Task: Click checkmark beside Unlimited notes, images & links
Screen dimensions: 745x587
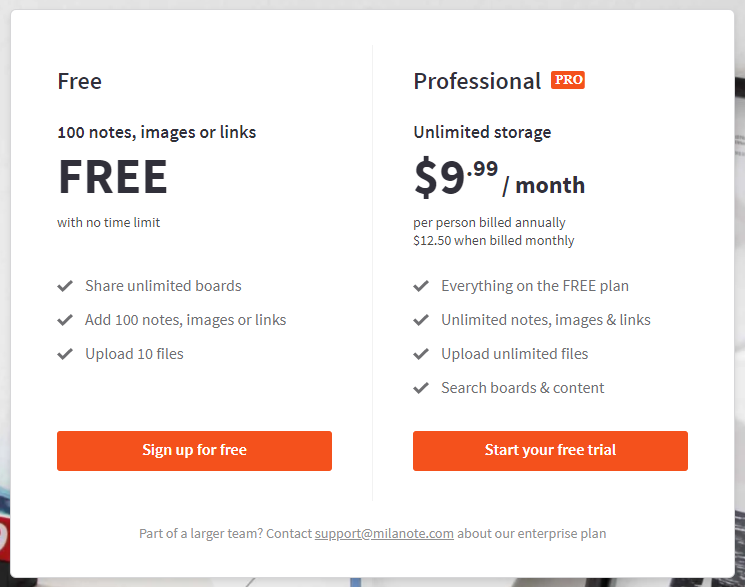Action: point(421,320)
